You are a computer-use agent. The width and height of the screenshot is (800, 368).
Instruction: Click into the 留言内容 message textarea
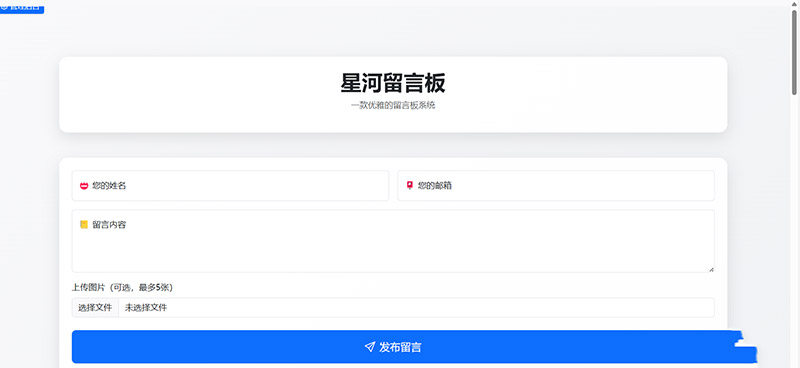click(x=393, y=241)
